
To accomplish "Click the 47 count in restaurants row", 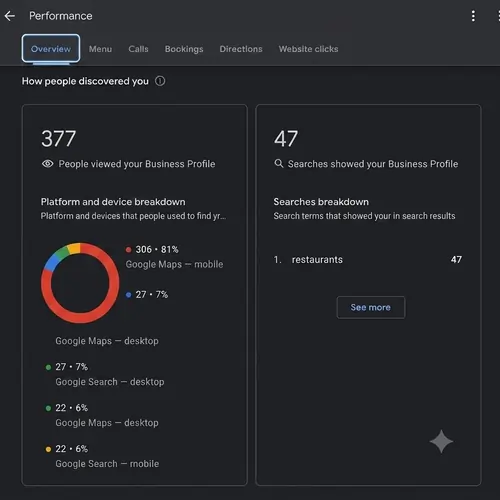I will click(456, 260).
